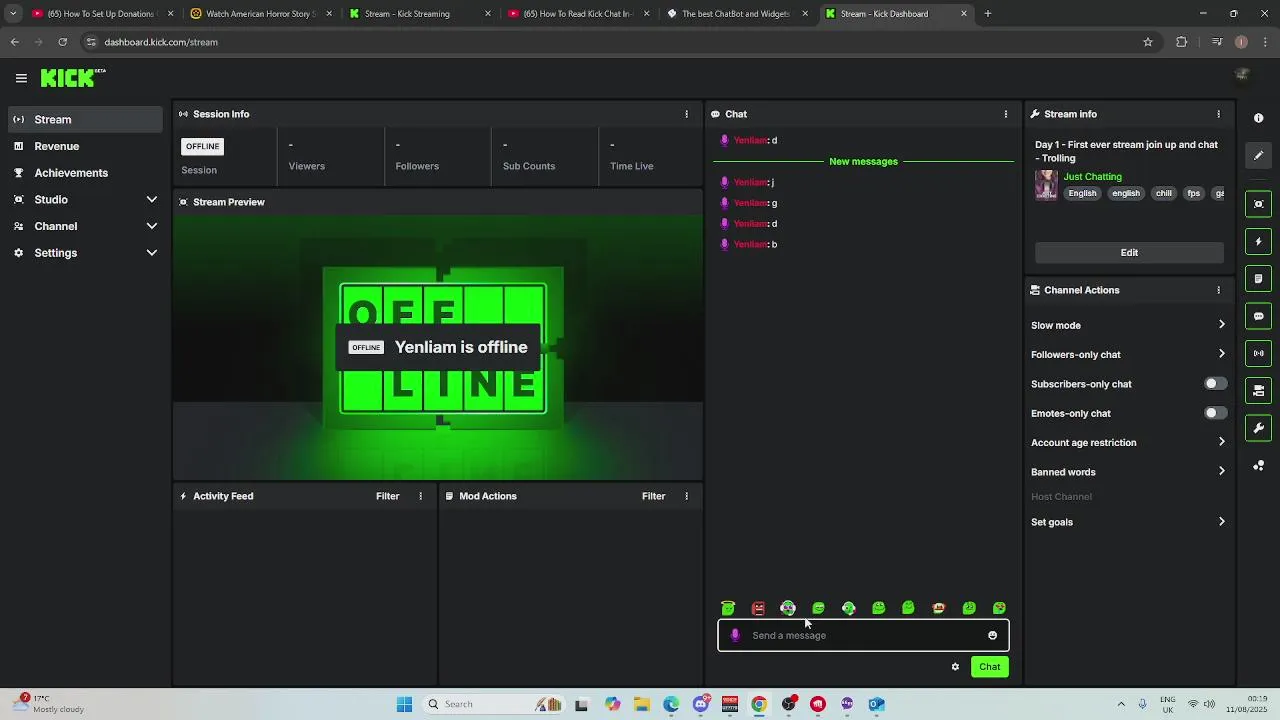Open Chat panel three-dot options
This screenshot has width=1280, height=720.
click(1006, 114)
